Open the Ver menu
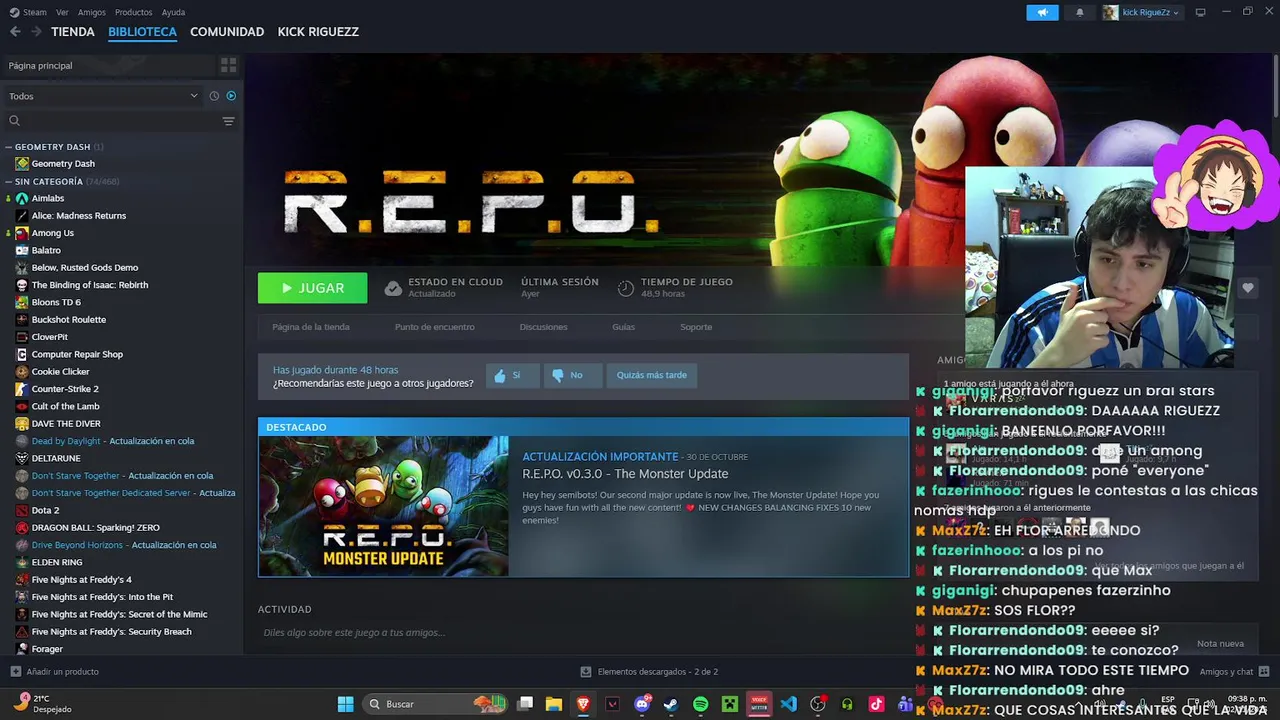This screenshot has width=1280, height=720. tap(62, 12)
